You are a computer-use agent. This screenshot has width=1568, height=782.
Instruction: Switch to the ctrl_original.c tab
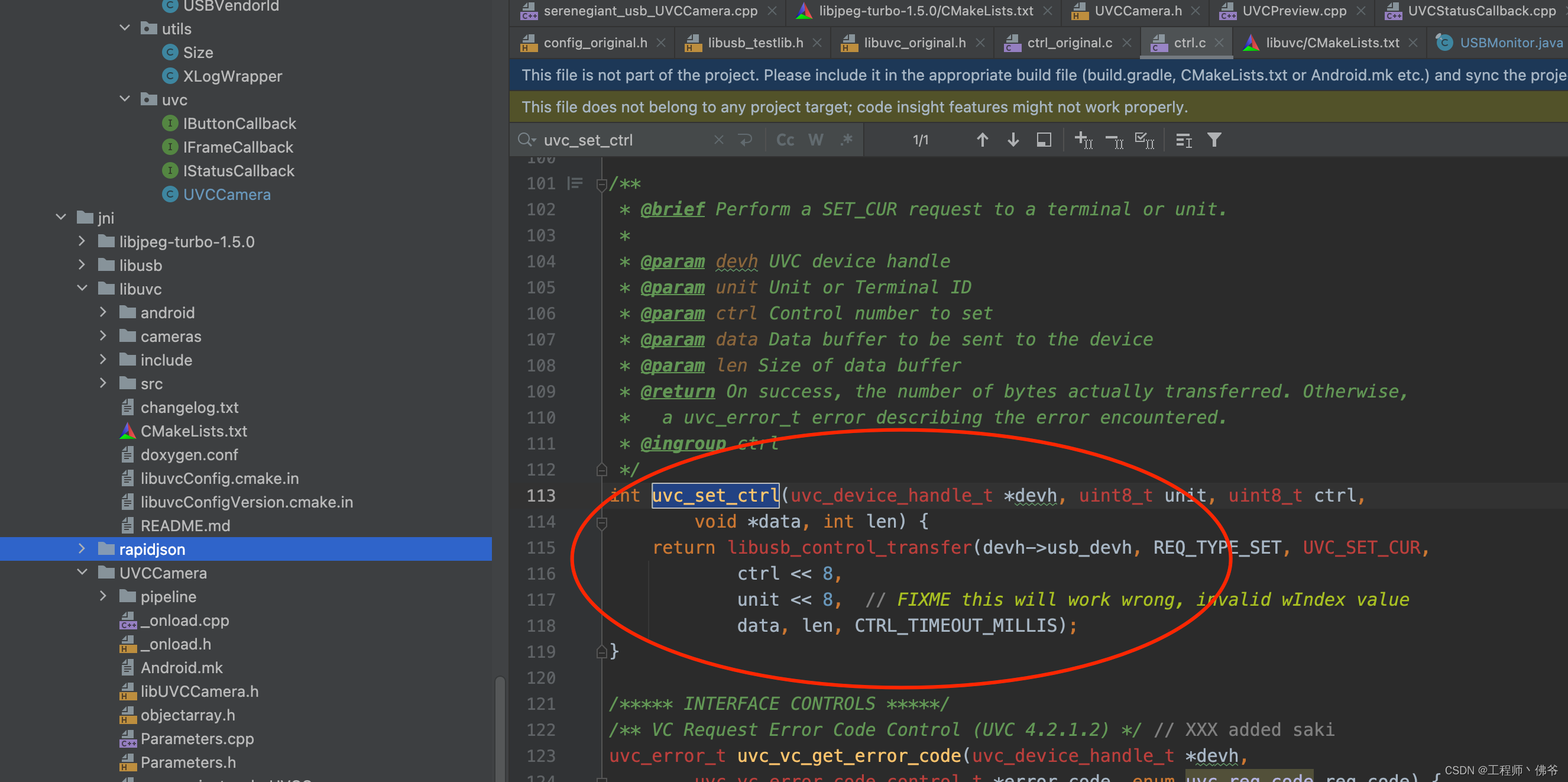[1069, 43]
